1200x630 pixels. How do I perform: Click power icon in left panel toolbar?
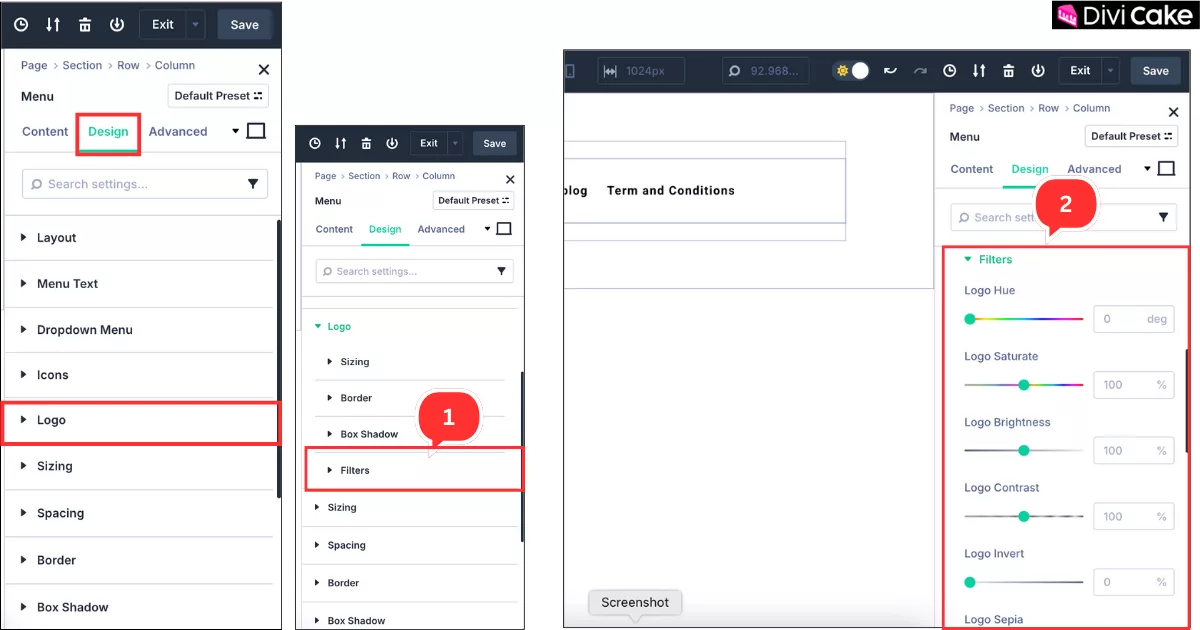pos(117,25)
